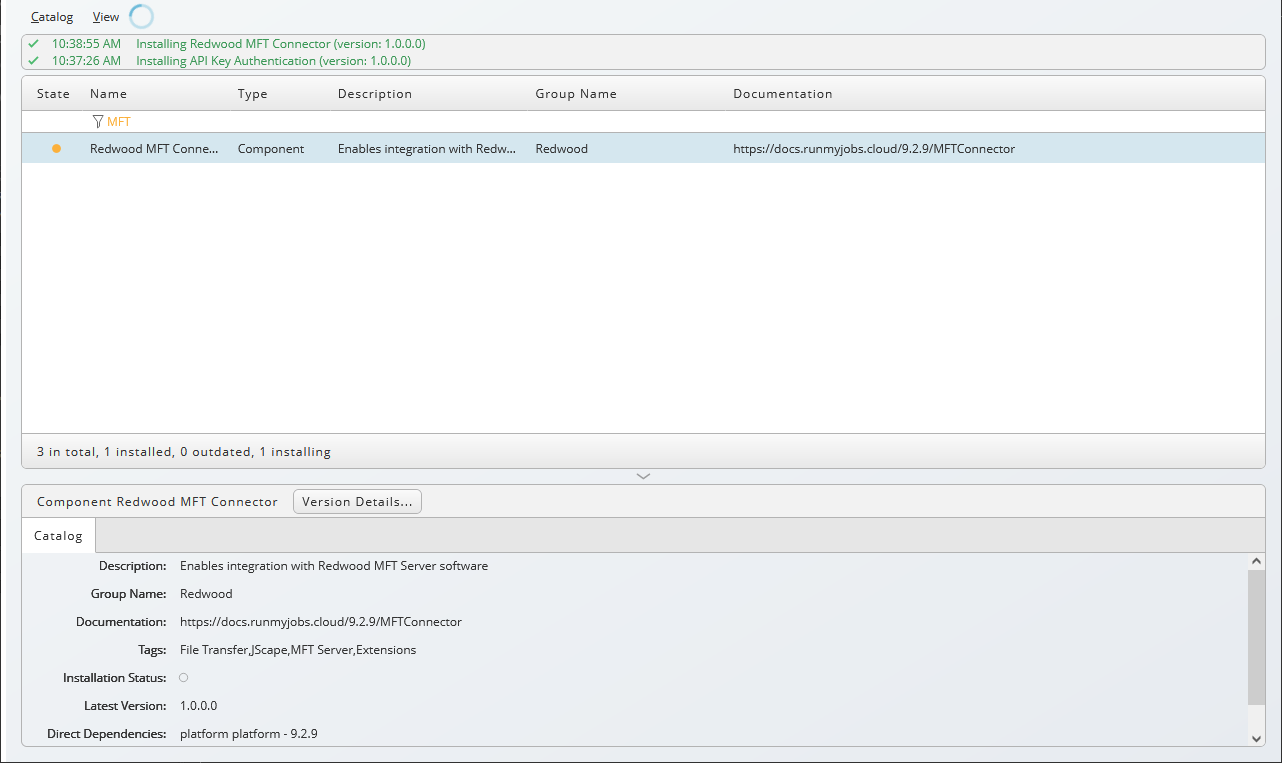
Task: Click the documentation URL in the table row
Action: pyautogui.click(x=874, y=149)
